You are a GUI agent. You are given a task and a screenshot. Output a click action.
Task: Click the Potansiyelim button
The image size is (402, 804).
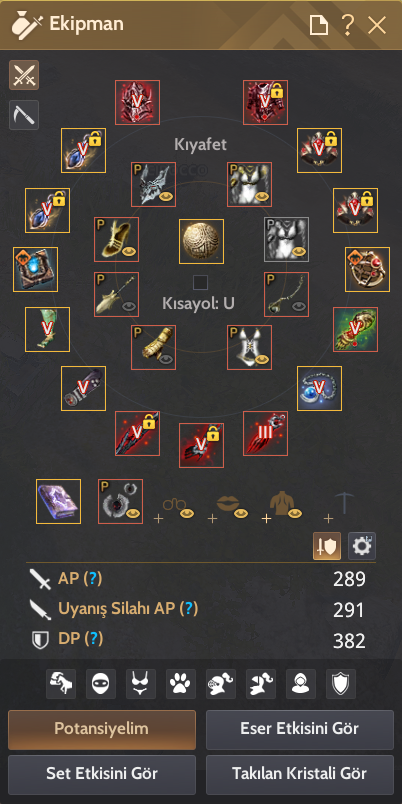click(102, 729)
